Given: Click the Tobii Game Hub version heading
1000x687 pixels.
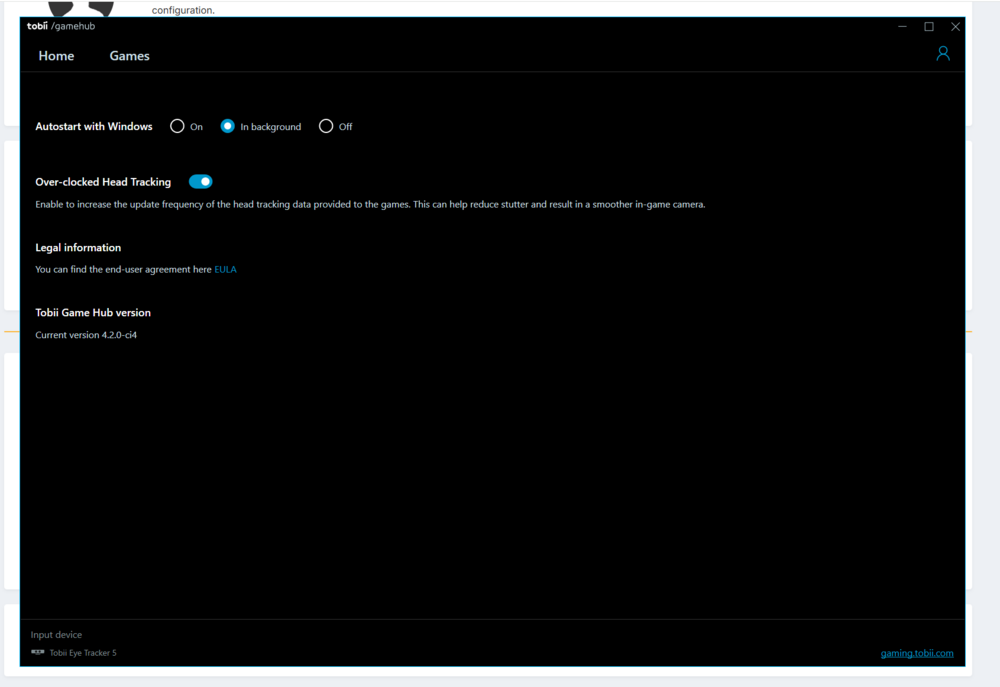Looking at the screenshot, I should pyautogui.click(x=93, y=313).
